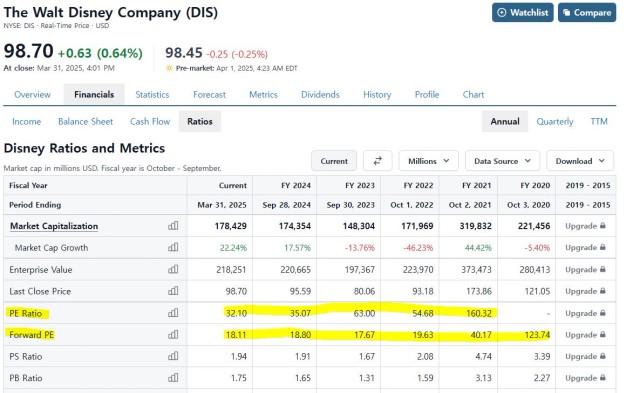Screen dimensions: 640x393
Task: Swap column order with the arrows button
Action: (x=378, y=161)
